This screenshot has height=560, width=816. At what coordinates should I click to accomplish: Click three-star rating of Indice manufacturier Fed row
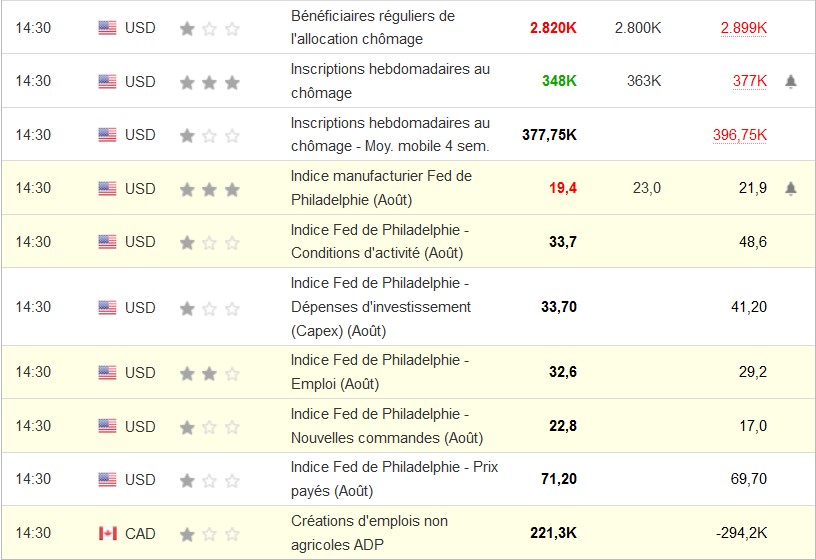pos(209,188)
